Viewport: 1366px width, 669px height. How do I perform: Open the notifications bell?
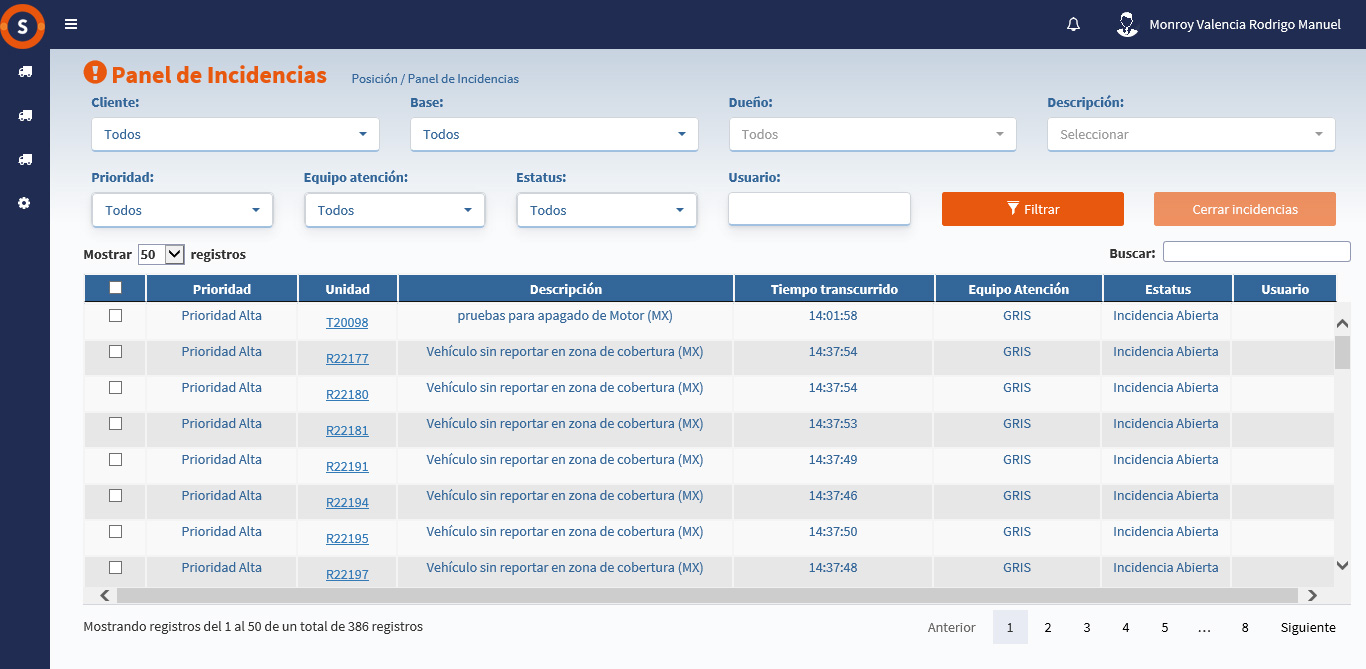[x=1073, y=25]
